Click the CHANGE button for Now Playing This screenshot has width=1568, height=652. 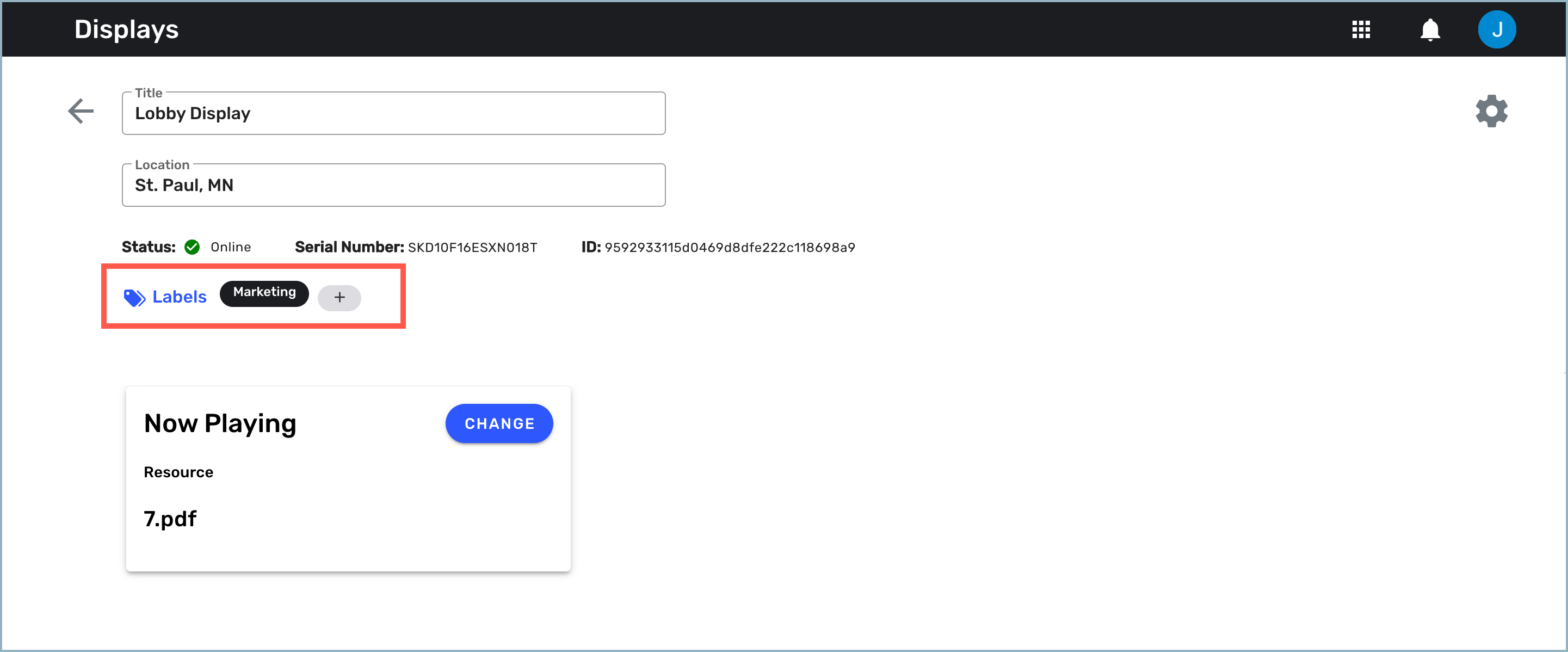[x=499, y=422]
